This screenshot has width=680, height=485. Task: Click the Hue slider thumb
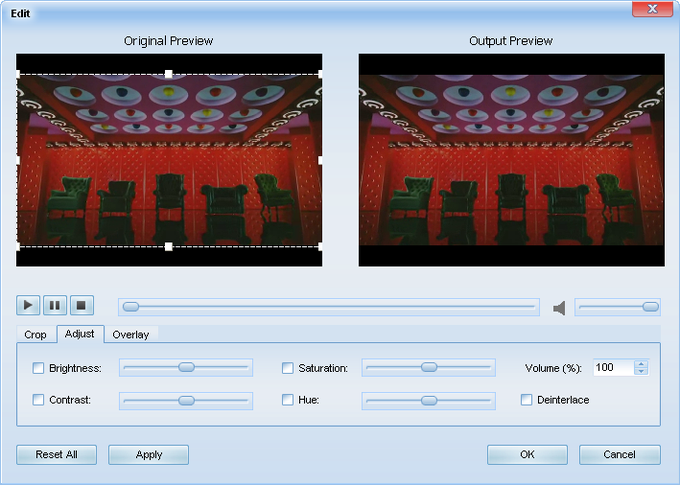coord(429,400)
